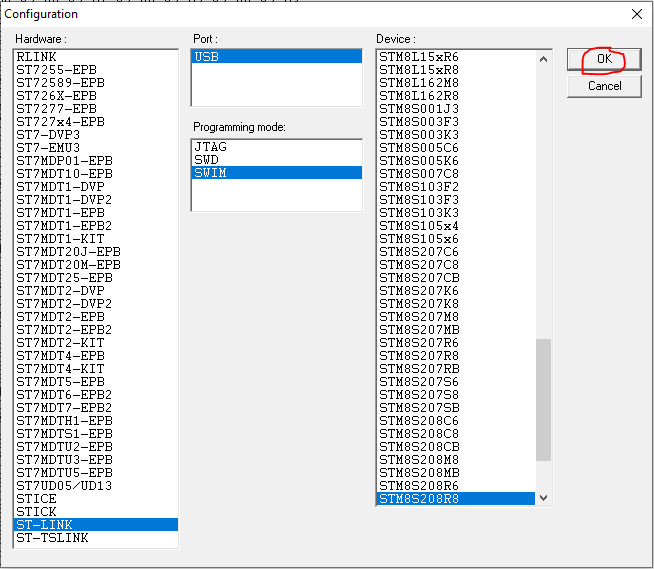
Task: Select device STM8S207C6
Action: [456, 252]
